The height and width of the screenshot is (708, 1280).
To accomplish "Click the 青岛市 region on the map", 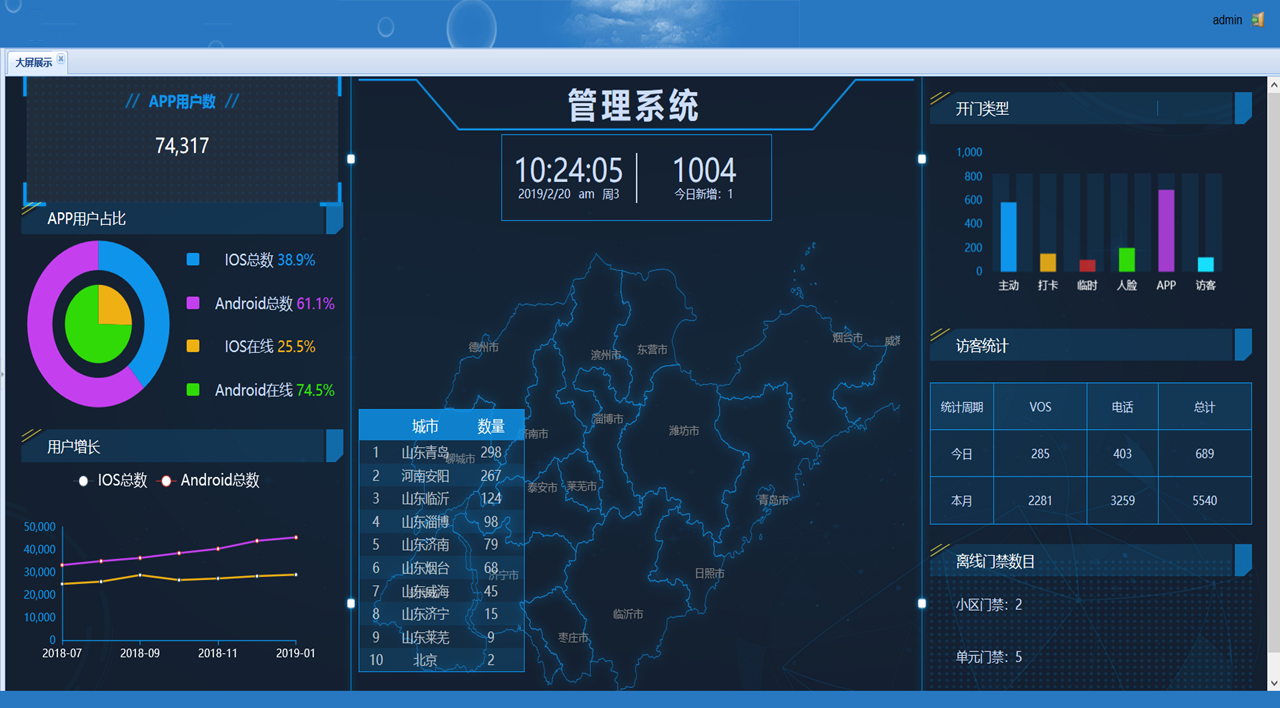I will coord(773,499).
